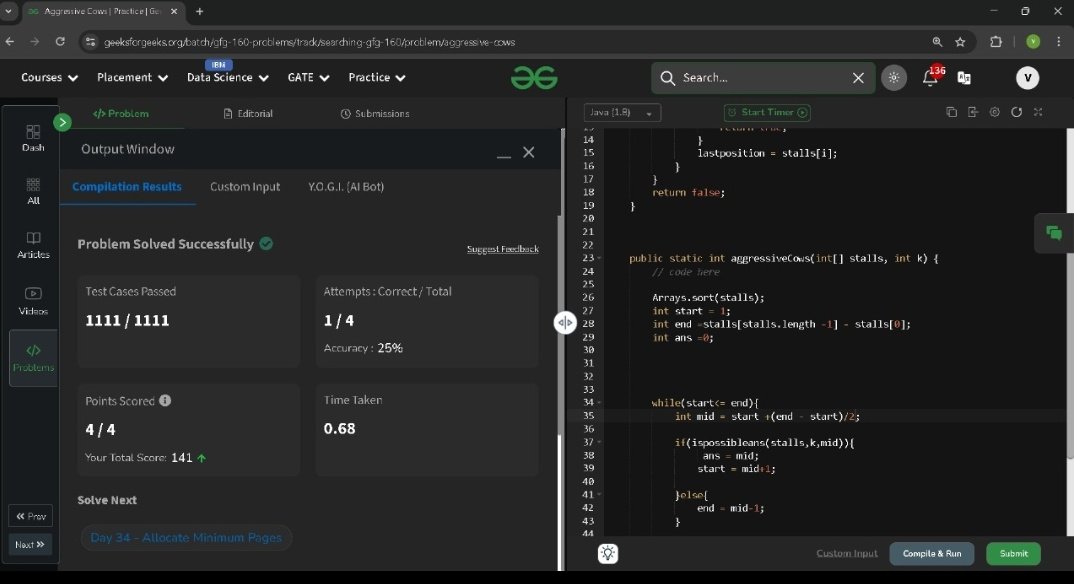Reload the page in browser
The height and width of the screenshot is (584, 1074).
pyautogui.click(x=60, y=42)
